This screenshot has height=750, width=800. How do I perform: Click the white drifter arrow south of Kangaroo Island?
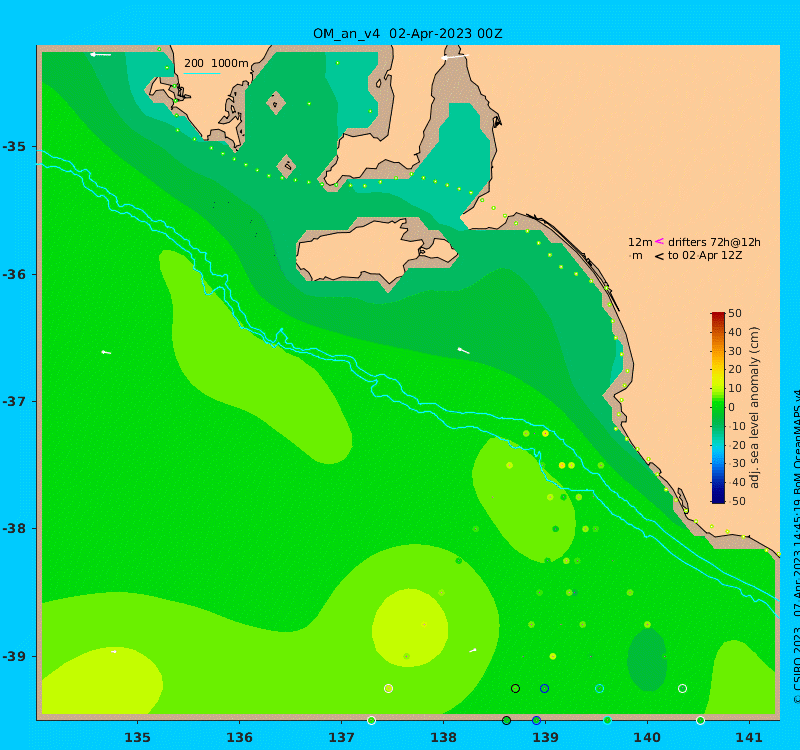click(x=463, y=350)
